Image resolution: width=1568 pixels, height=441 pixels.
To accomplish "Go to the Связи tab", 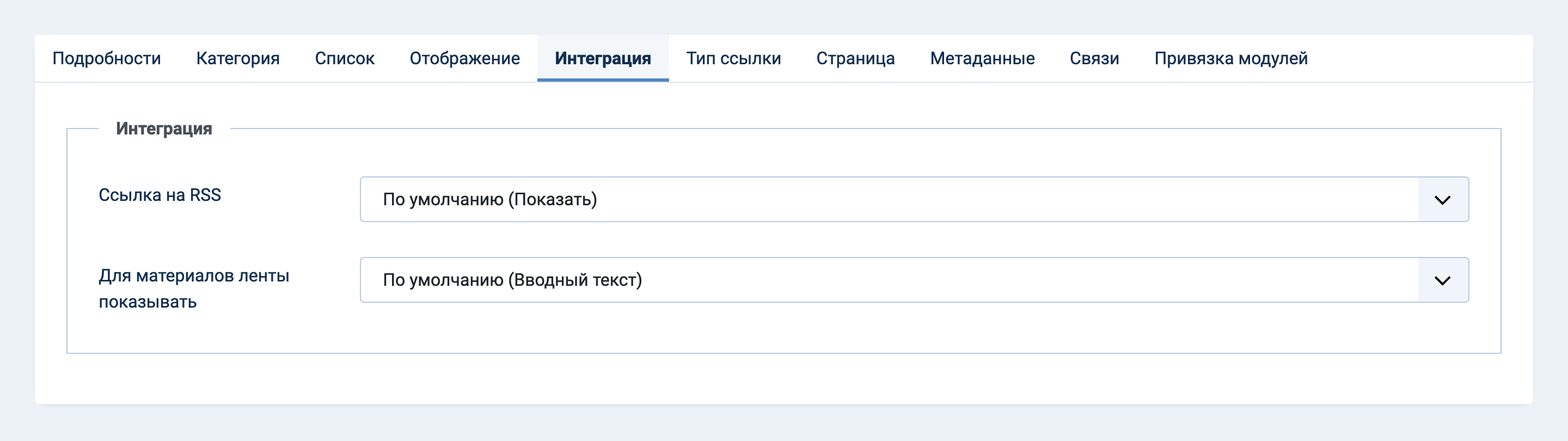I will (x=1094, y=58).
